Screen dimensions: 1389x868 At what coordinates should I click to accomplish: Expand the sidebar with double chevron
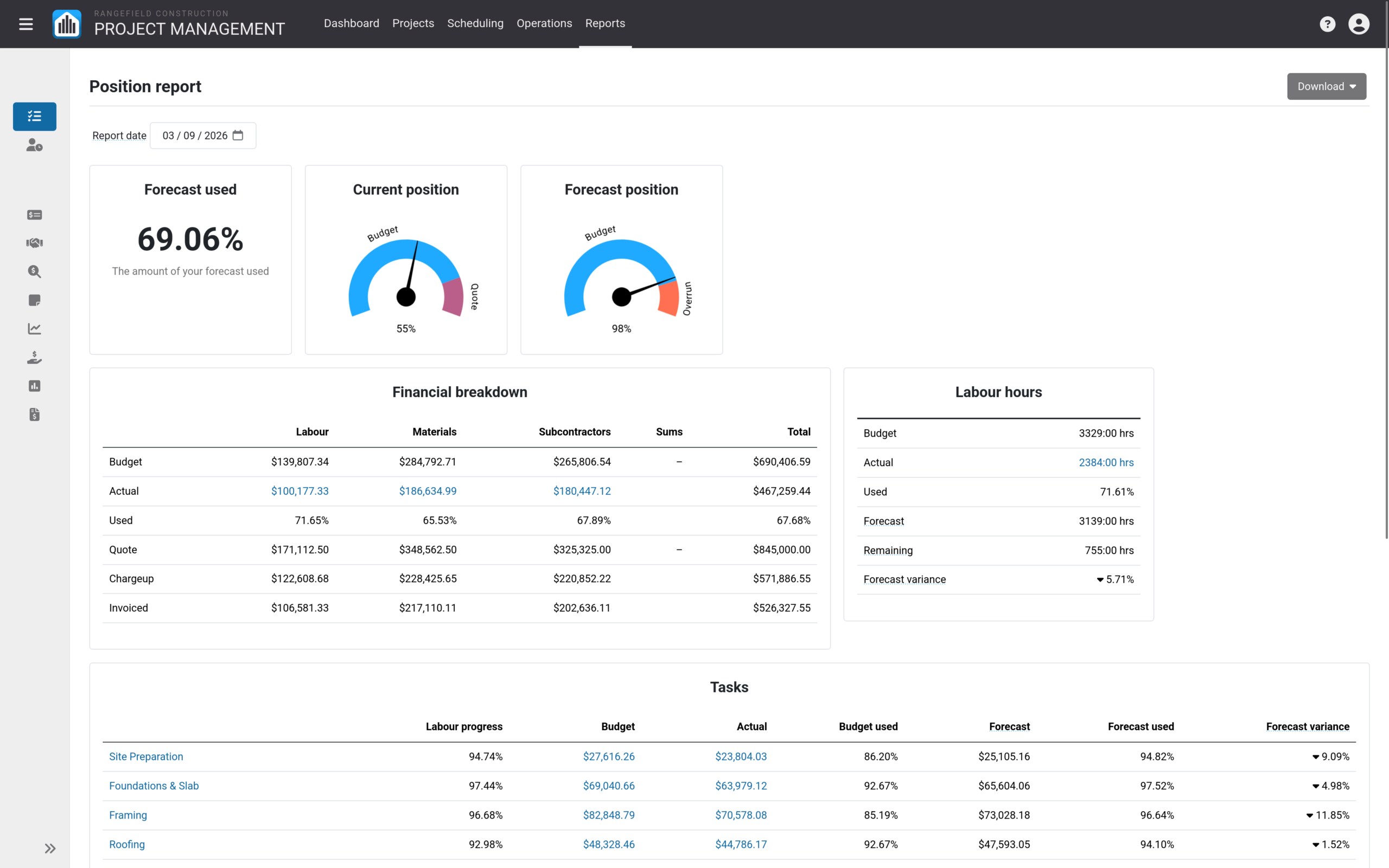[x=50, y=848]
